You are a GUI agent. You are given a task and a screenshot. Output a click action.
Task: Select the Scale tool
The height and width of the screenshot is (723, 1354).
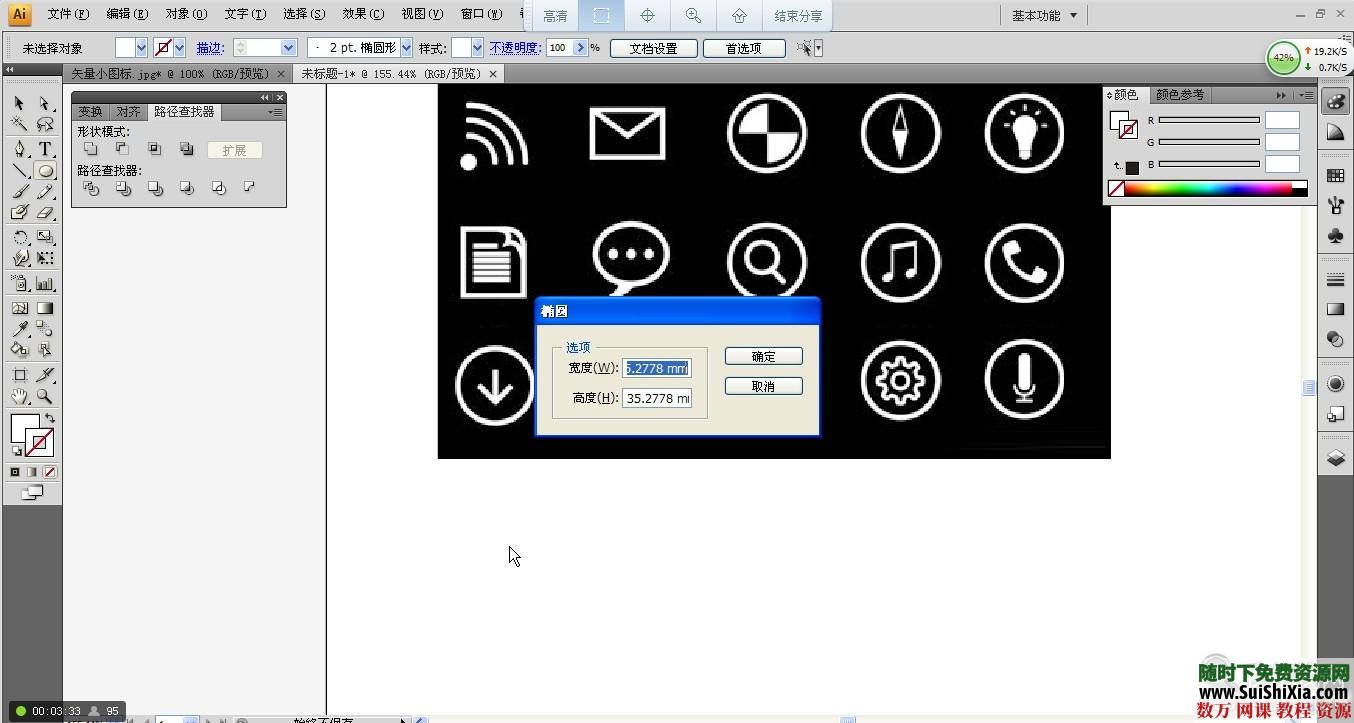[x=45, y=238]
